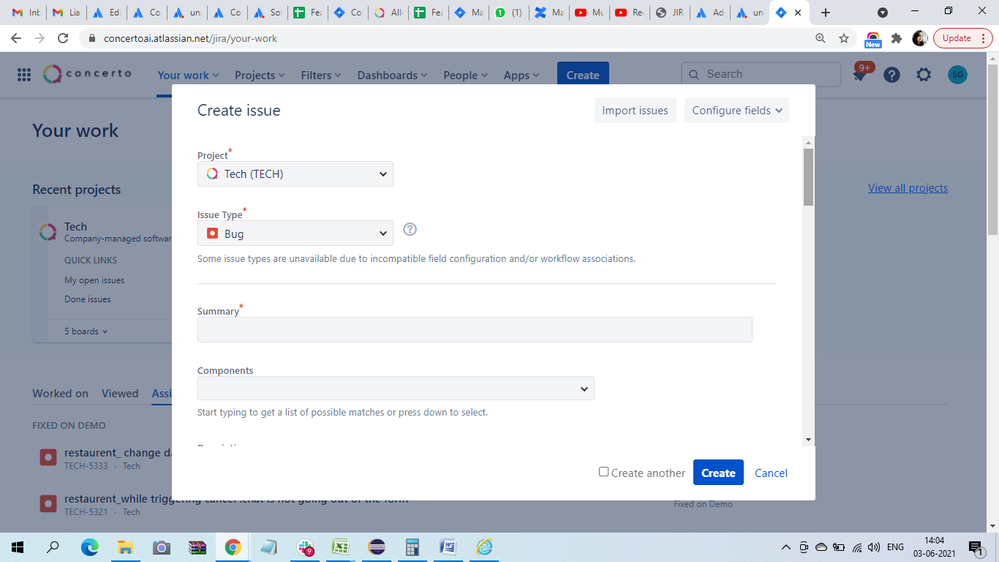The image size is (999, 562).
Task: Open Windows taskbar search
Action: 53,547
